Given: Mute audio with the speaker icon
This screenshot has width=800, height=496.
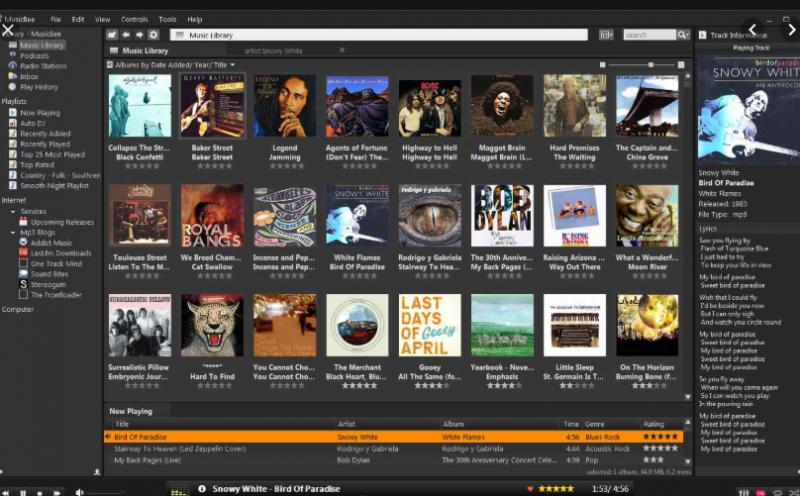Looking at the screenshot, I should point(79,492).
